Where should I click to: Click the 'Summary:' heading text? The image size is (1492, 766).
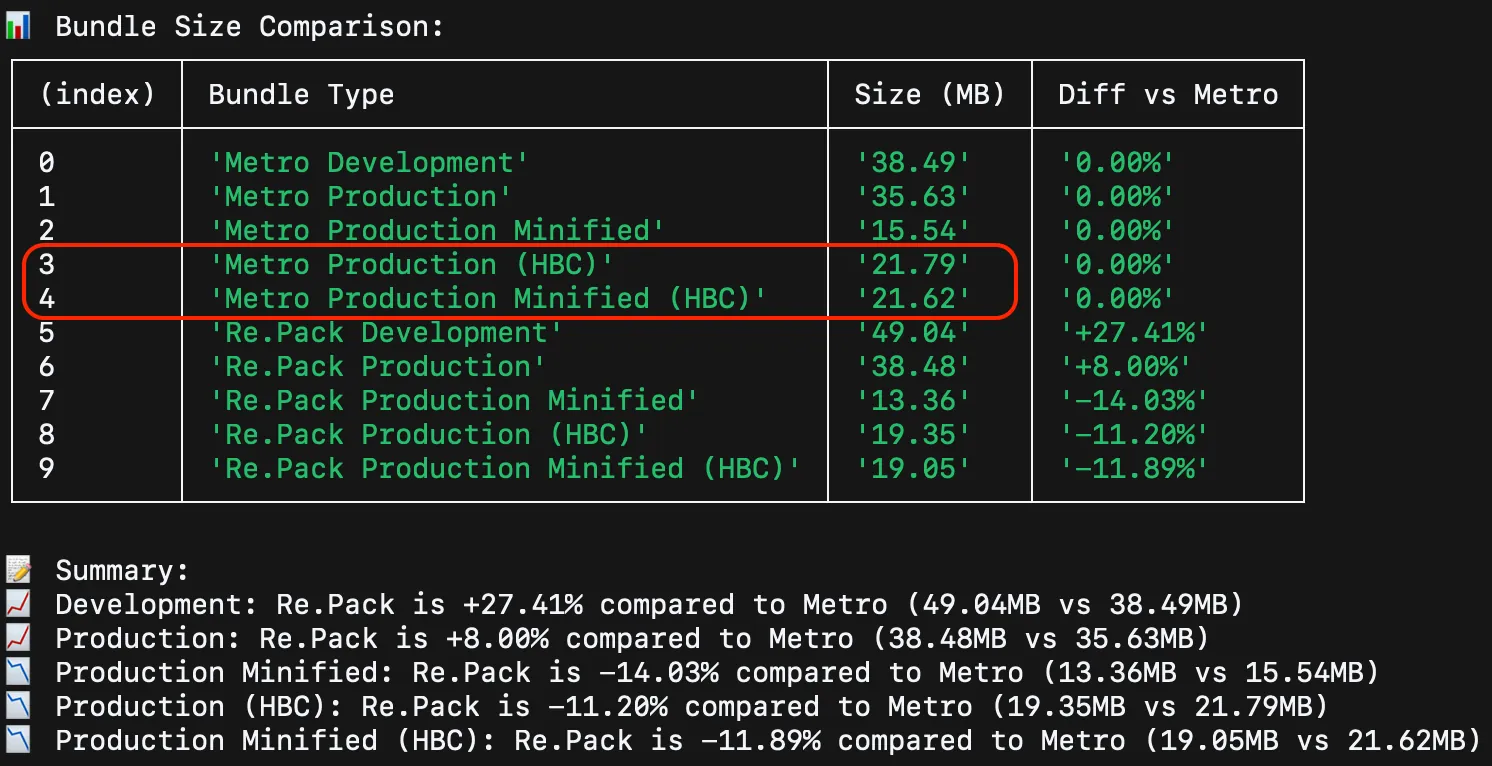[122, 571]
